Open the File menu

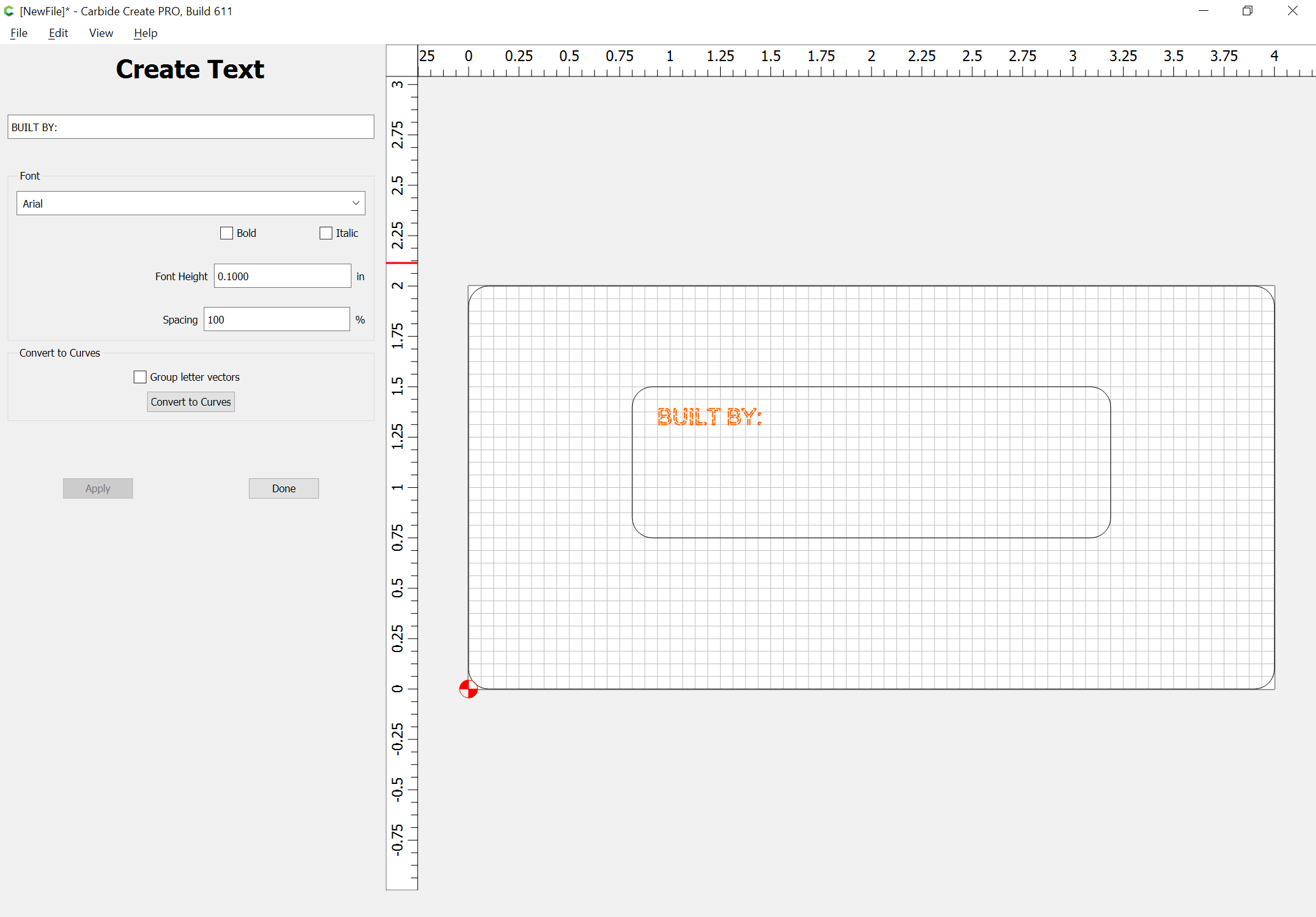(x=19, y=33)
